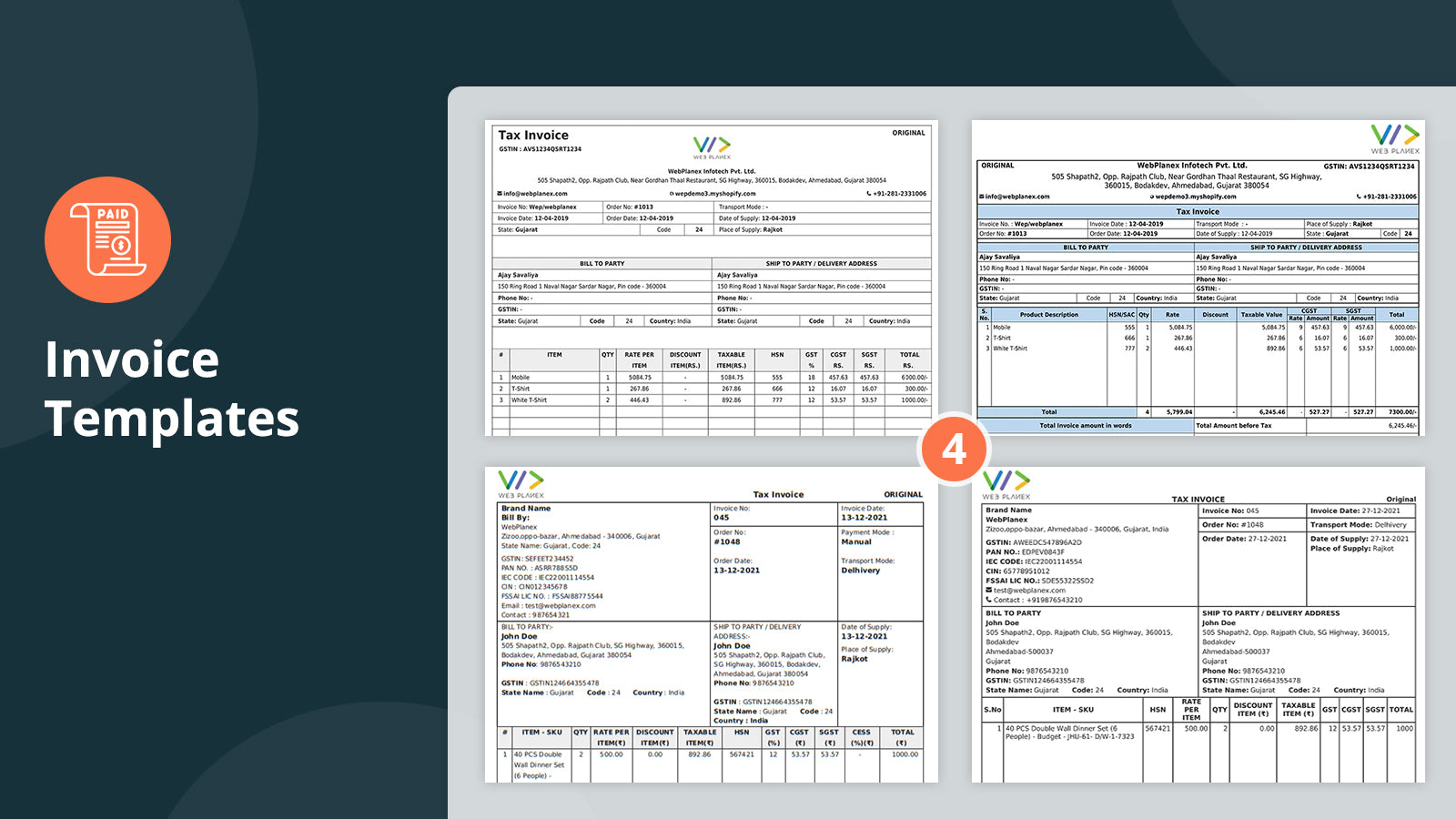Click envelope icon beside info@webplanex.com in top-left template
Screen dimensions: 1456x819
click(500, 194)
